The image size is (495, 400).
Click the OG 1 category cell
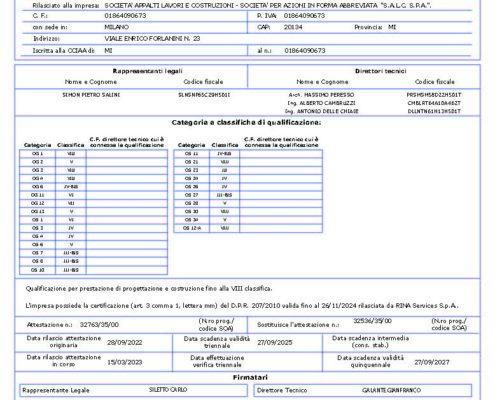coord(37,154)
